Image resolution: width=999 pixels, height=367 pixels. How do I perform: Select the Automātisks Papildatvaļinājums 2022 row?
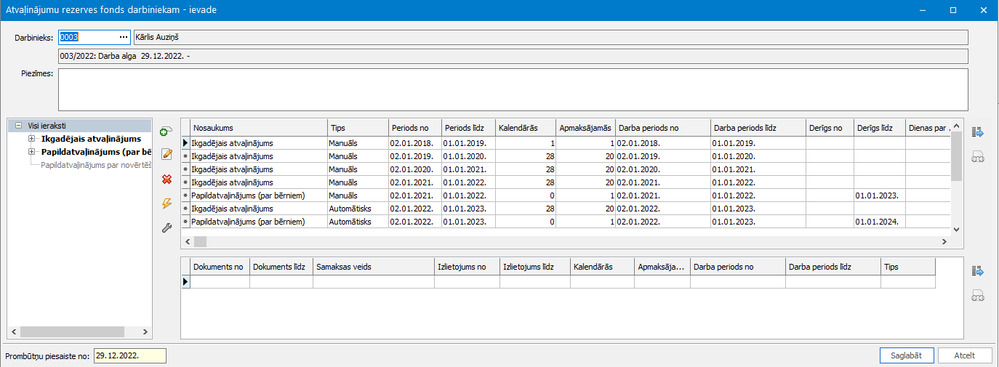pyautogui.click(x=566, y=222)
